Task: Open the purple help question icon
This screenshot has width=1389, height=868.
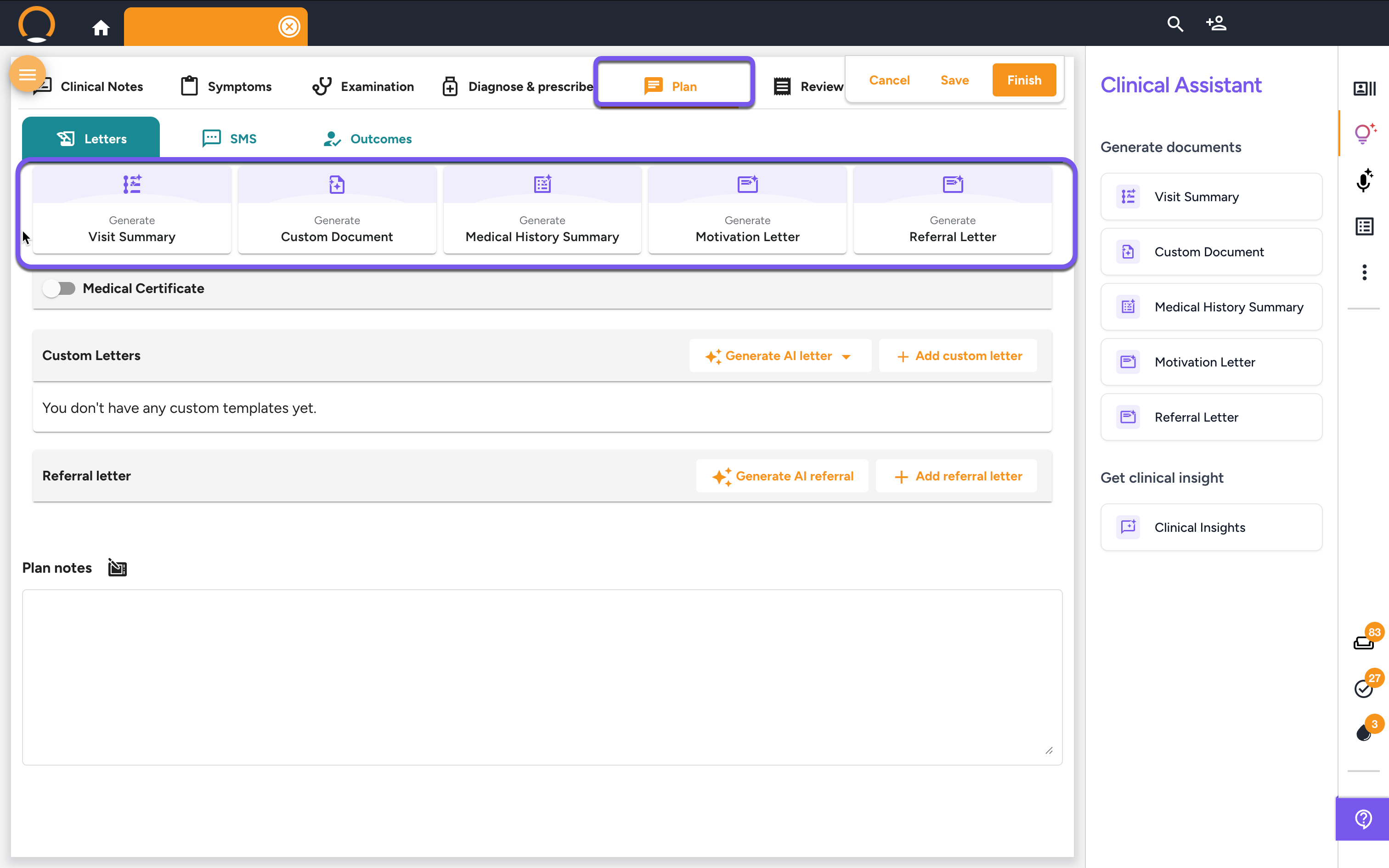Action: tap(1363, 818)
